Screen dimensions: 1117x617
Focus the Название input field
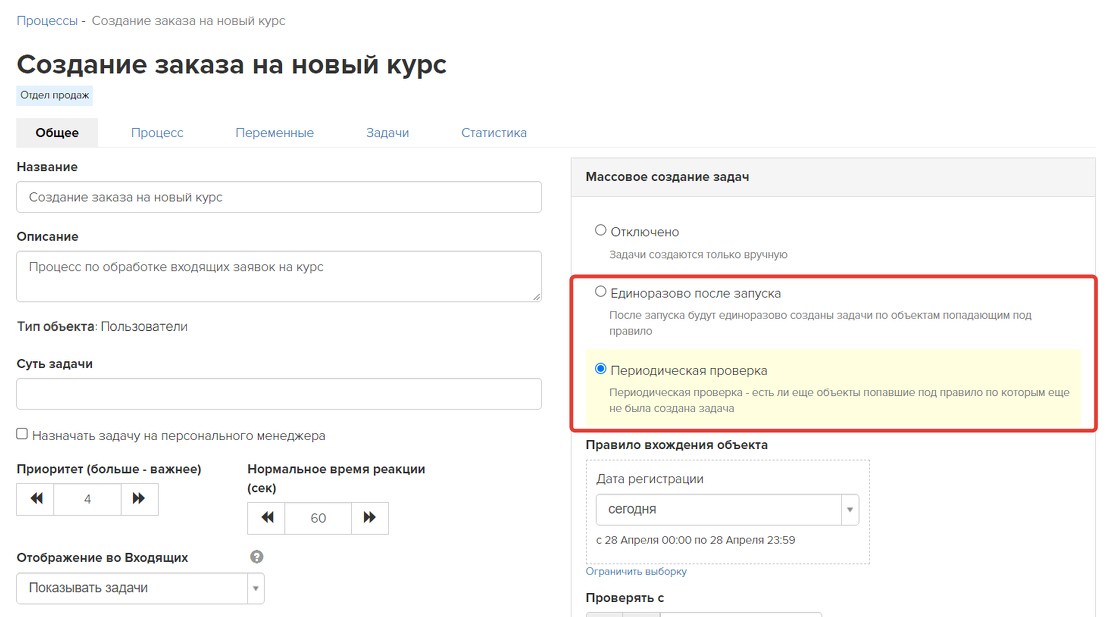279,197
